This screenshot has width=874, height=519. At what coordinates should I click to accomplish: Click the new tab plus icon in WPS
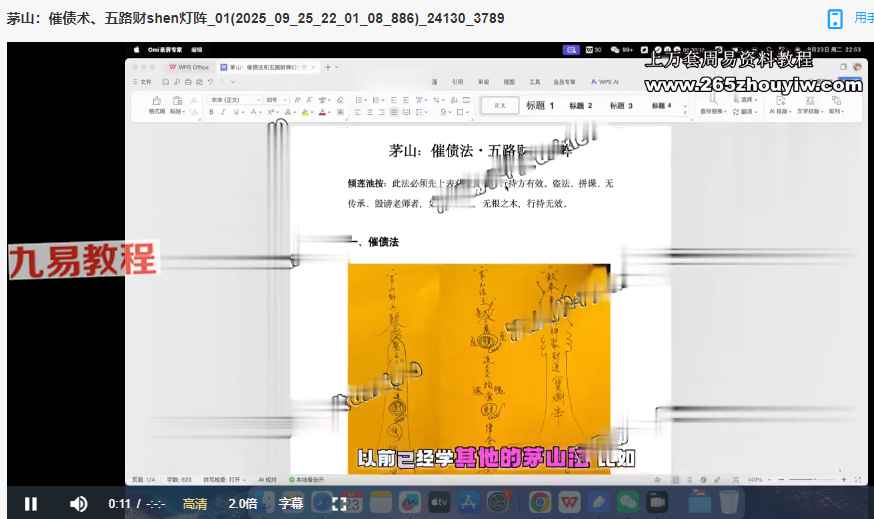328,67
